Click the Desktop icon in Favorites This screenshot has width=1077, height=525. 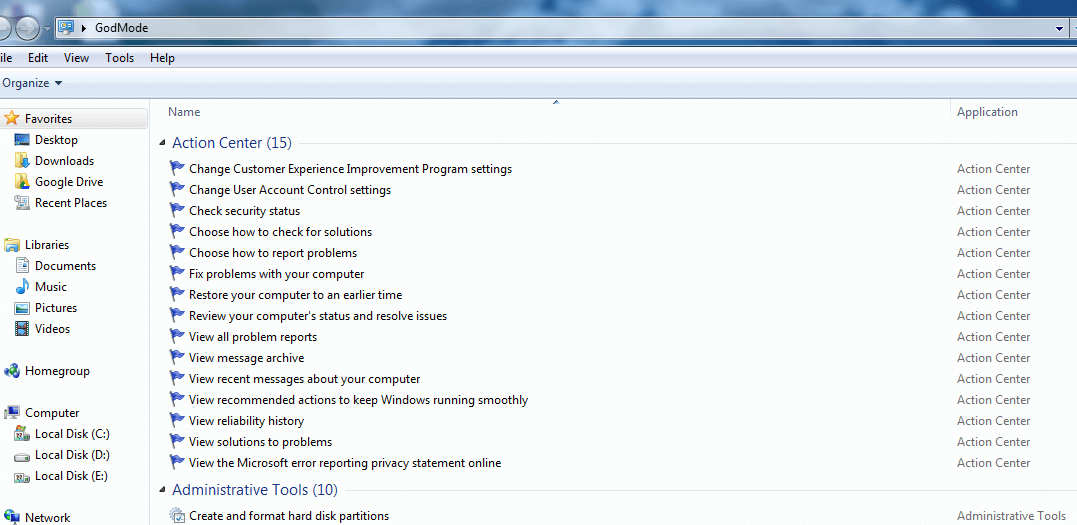22,139
